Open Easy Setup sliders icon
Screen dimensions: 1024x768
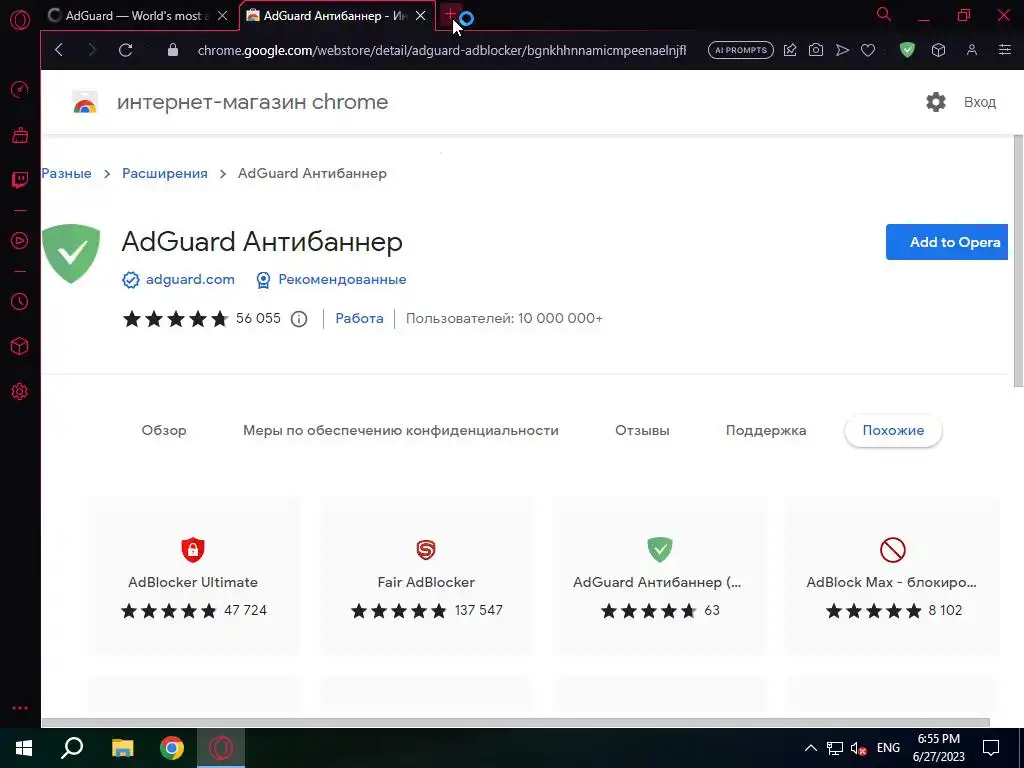coord(1005,50)
